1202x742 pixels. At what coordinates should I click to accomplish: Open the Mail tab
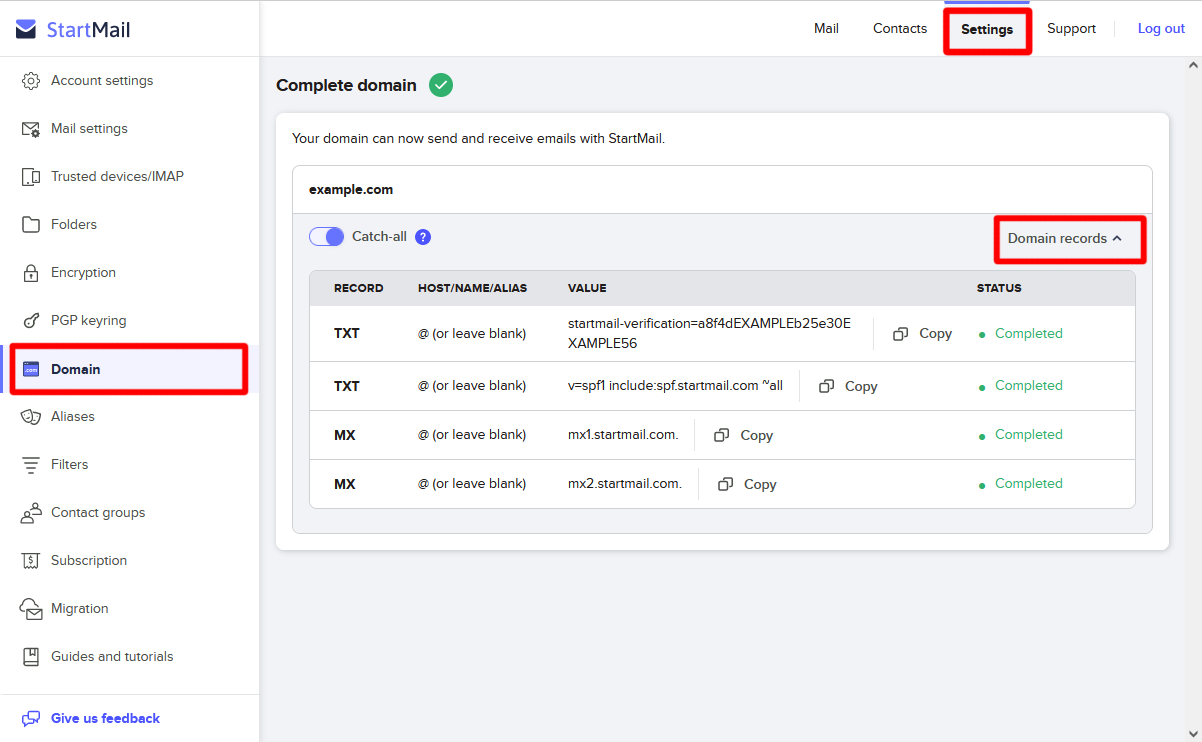[826, 29]
